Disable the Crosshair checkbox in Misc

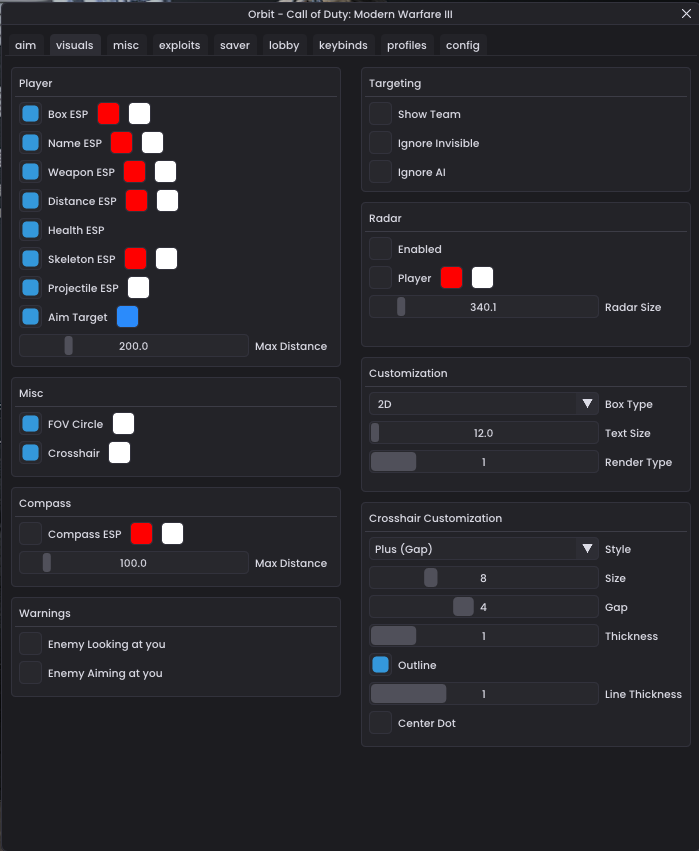coord(30,453)
